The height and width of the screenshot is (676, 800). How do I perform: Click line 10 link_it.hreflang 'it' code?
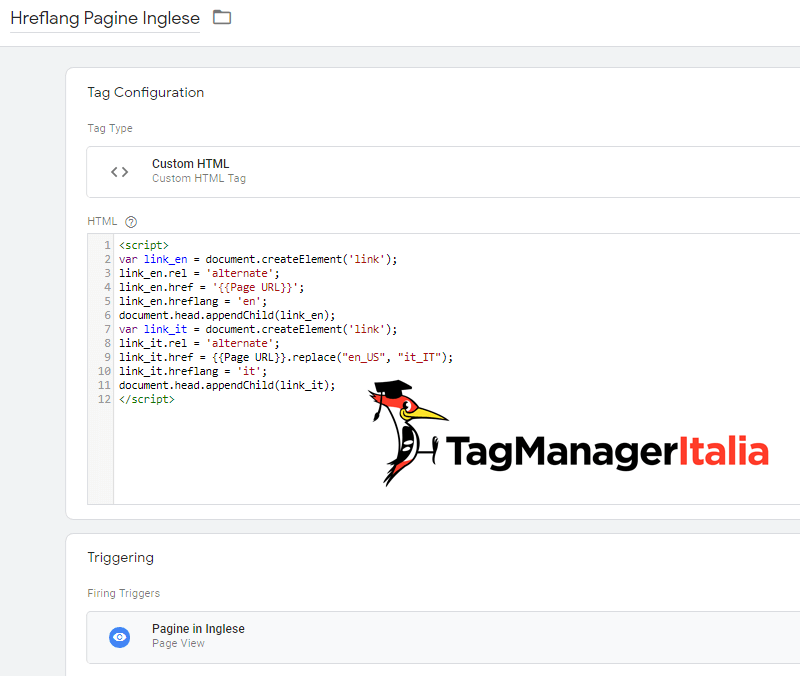point(193,371)
